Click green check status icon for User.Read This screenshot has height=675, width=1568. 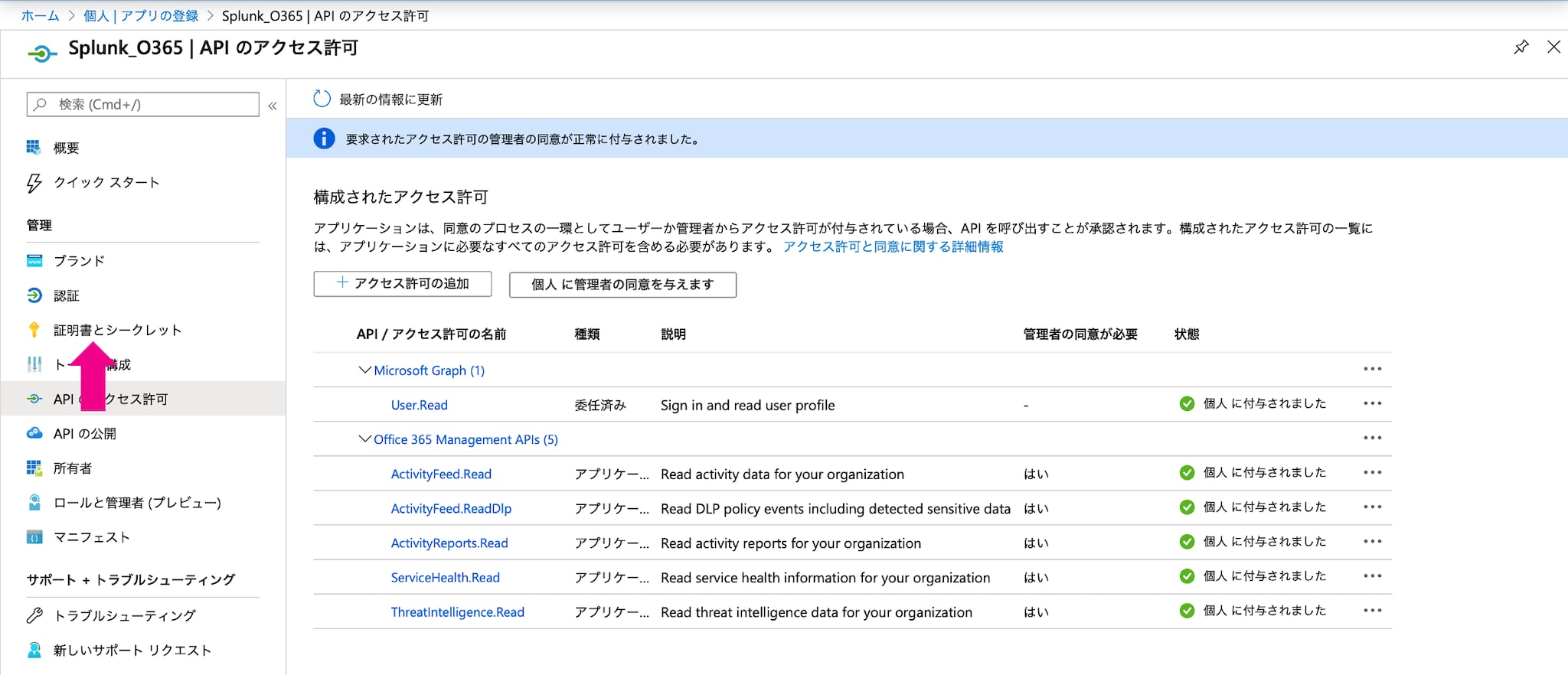coord(1187,403)
